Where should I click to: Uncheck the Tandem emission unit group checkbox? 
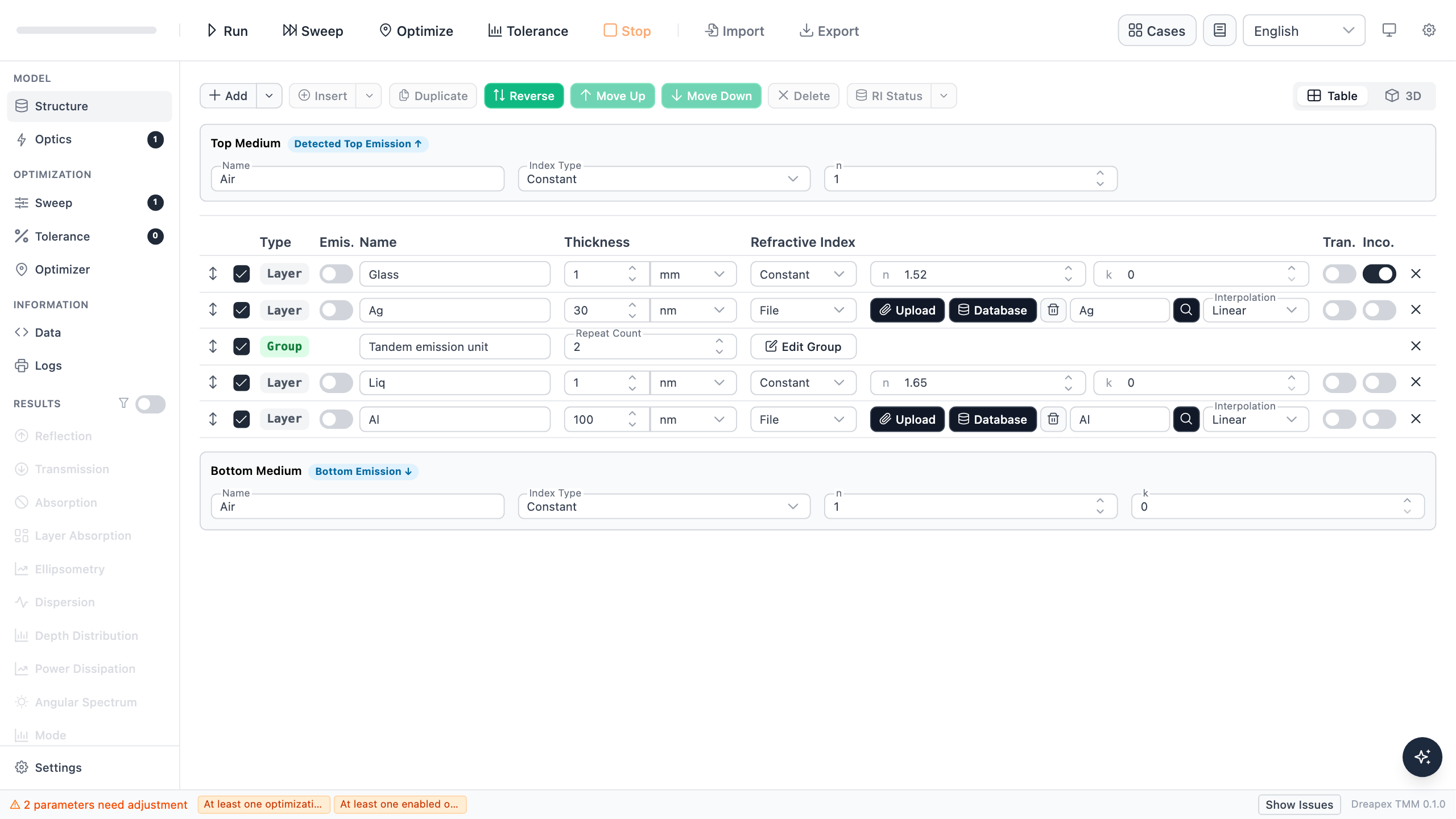coord(241,346)
